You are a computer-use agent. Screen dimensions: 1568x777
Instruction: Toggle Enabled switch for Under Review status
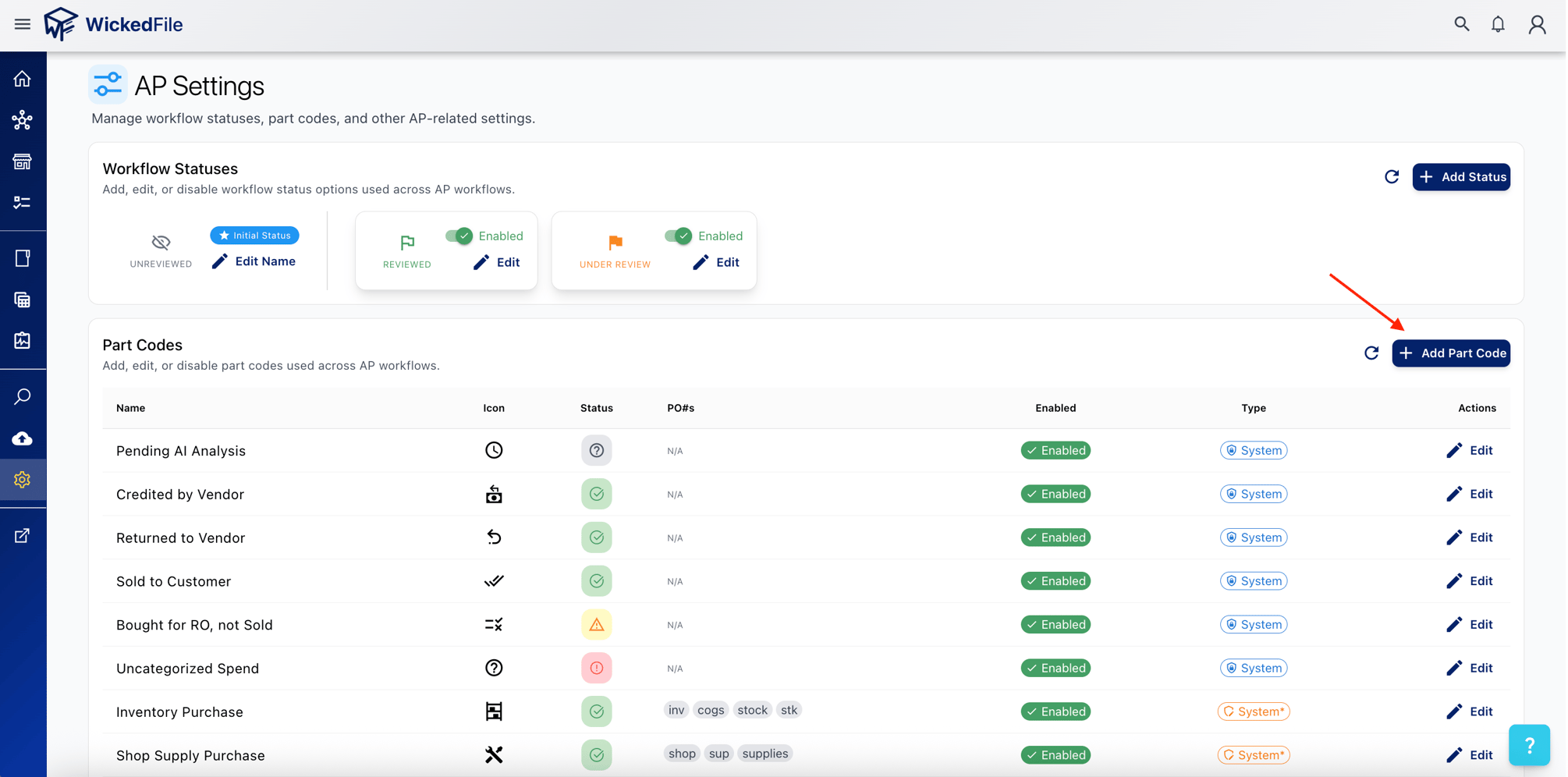[678, 236]
